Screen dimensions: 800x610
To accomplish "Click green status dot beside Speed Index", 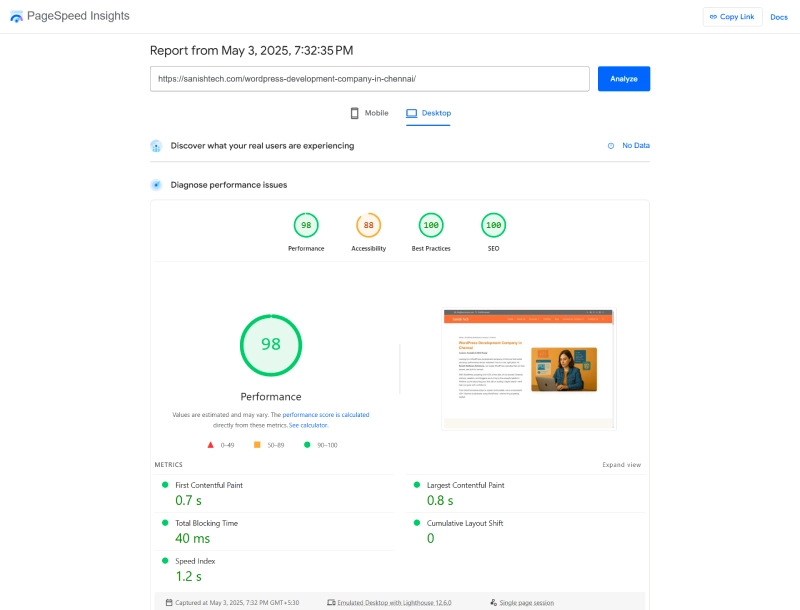I will 165,561.
